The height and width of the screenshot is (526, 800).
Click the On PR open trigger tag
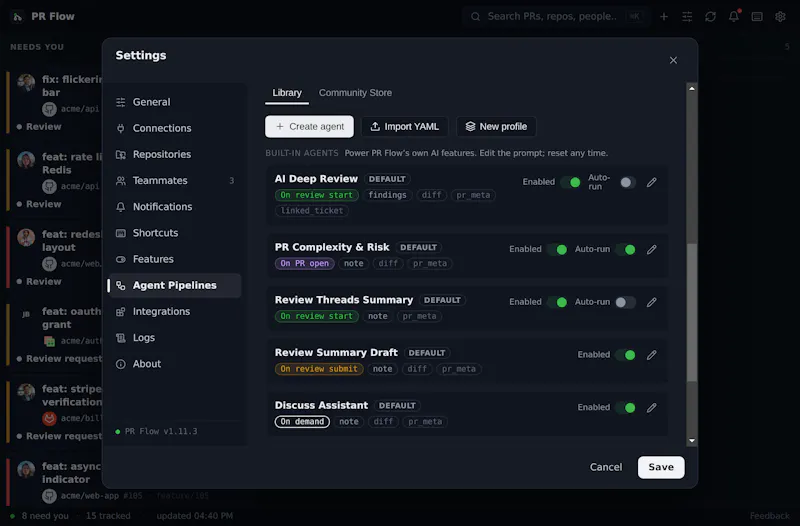pyautogui.click(x=305, y=264)
